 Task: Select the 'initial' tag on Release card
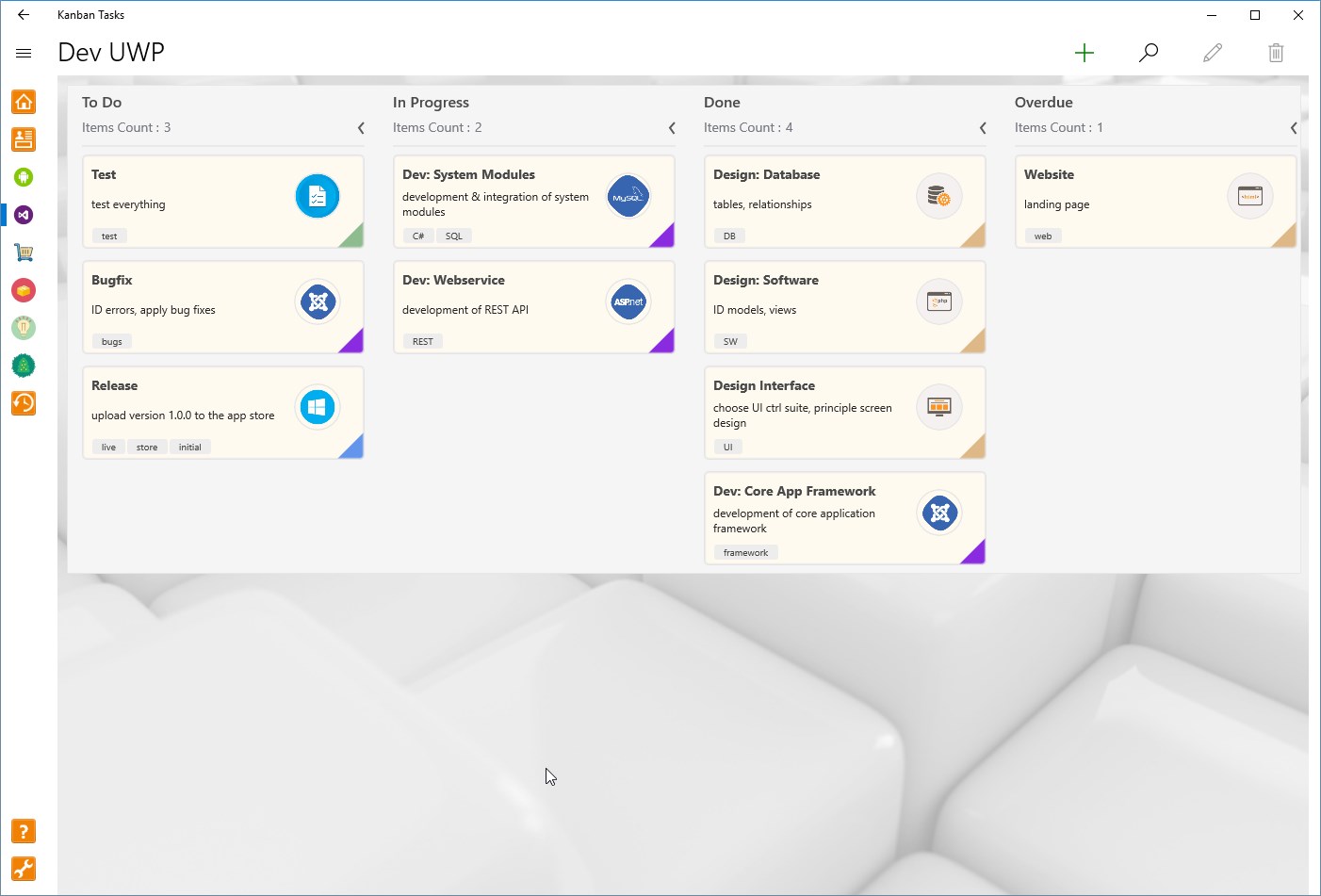tap(190, 448)
